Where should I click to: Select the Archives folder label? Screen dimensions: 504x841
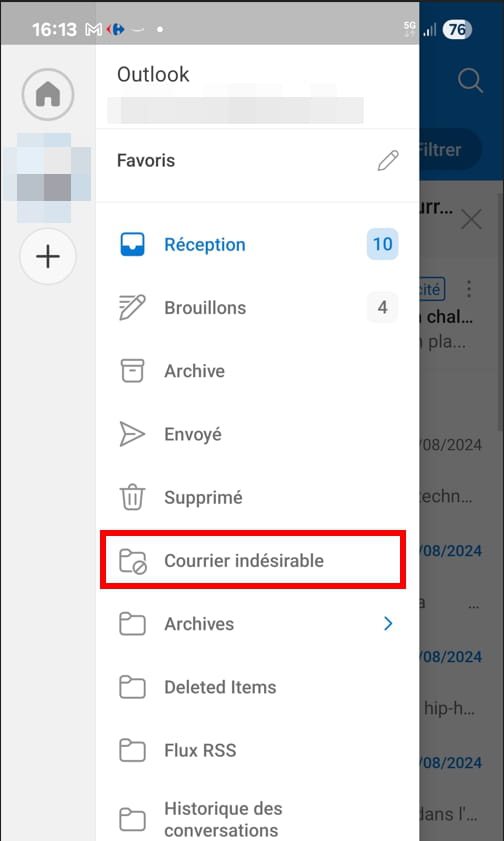(199, 624)
